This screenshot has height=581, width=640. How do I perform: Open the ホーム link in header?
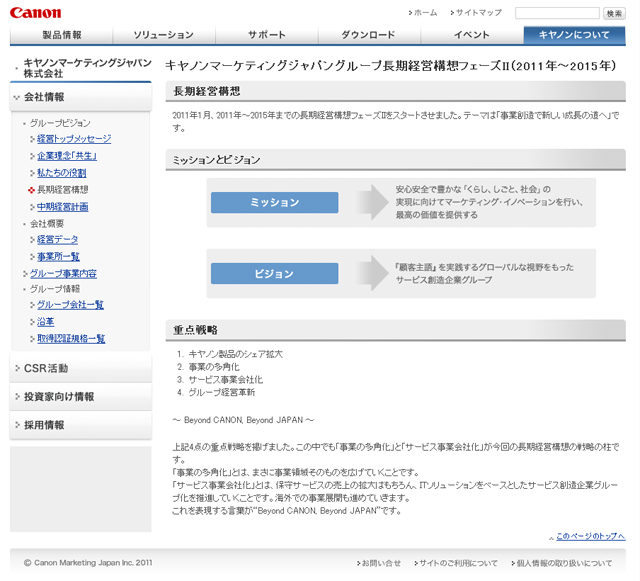click(x=425, y=13)
